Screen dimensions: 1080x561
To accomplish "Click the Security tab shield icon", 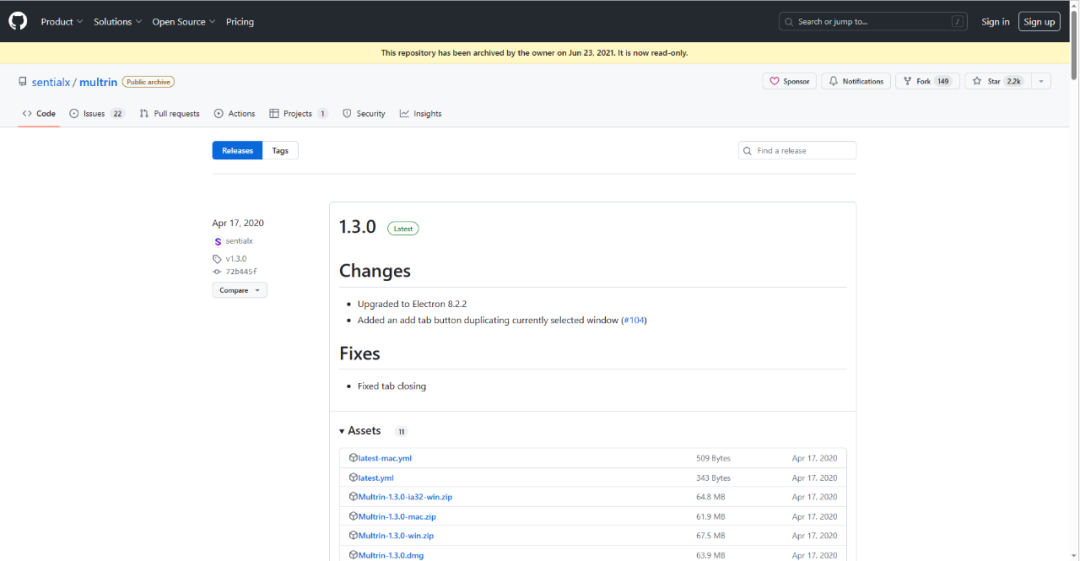I will tap(346, 114).
